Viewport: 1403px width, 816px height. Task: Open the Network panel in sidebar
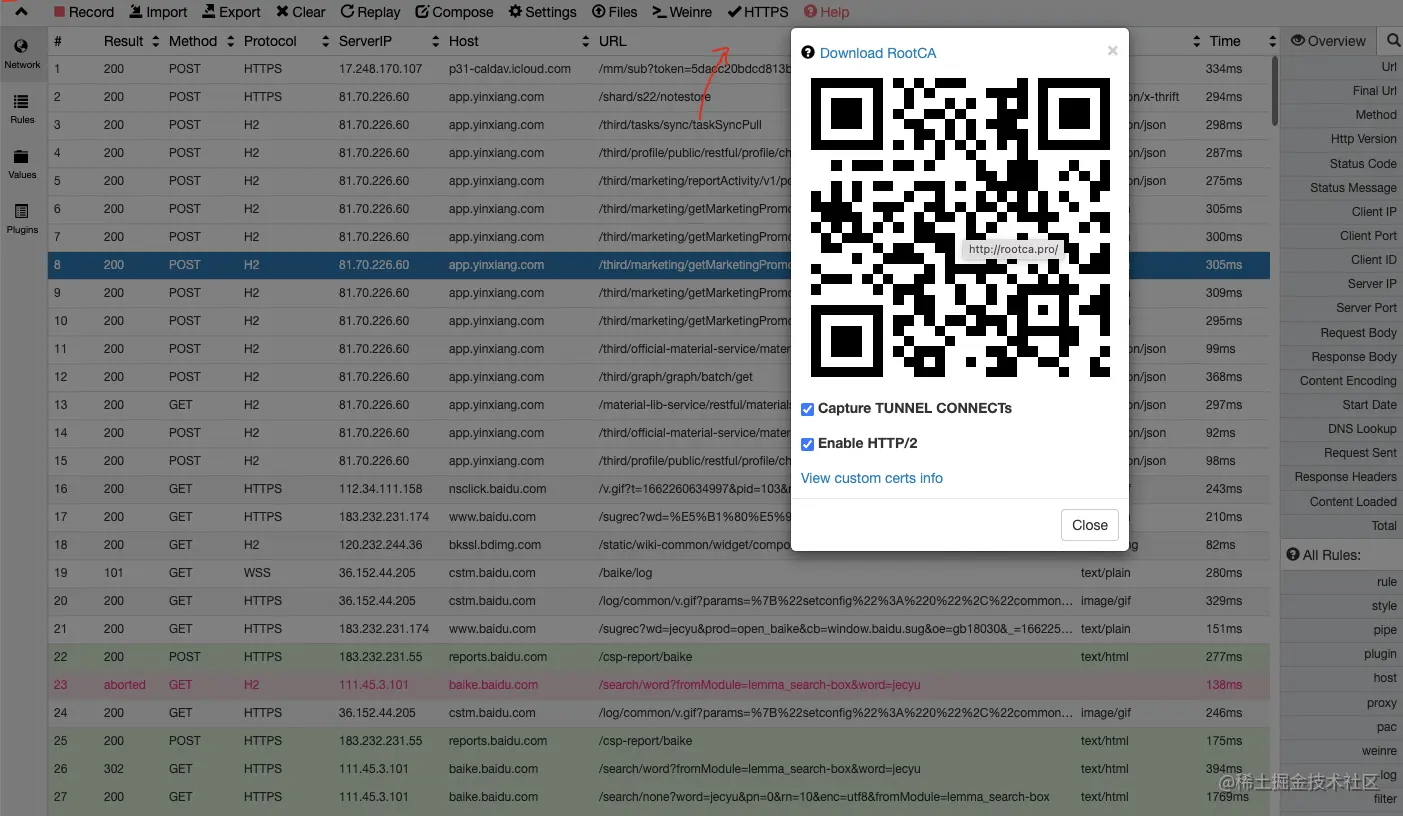pyautogui.click(x=22, y=54)
